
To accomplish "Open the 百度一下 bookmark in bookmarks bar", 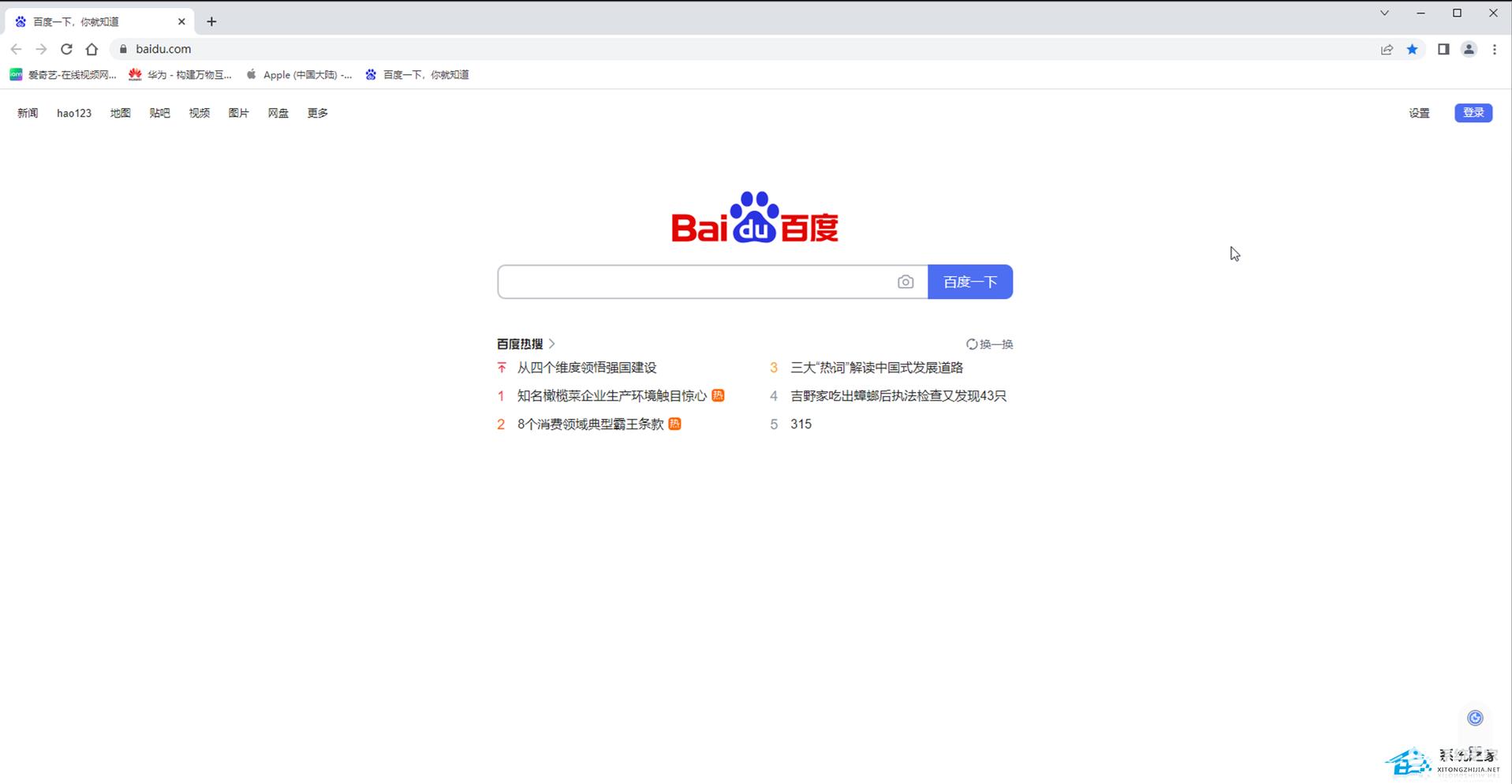I will click(417, 75).
